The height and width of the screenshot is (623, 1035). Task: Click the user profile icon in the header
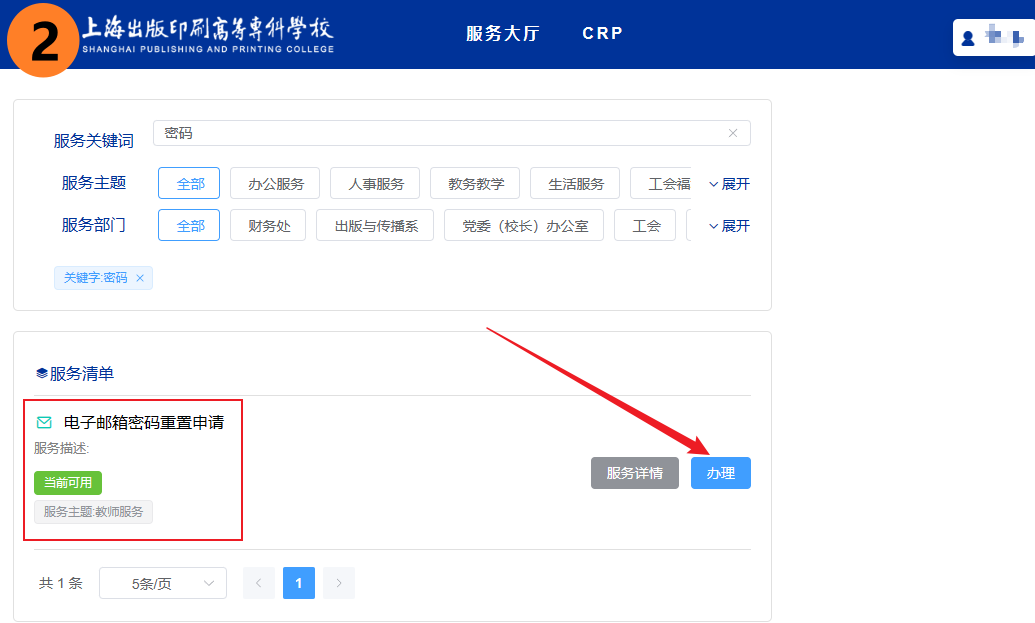(968, 38)
